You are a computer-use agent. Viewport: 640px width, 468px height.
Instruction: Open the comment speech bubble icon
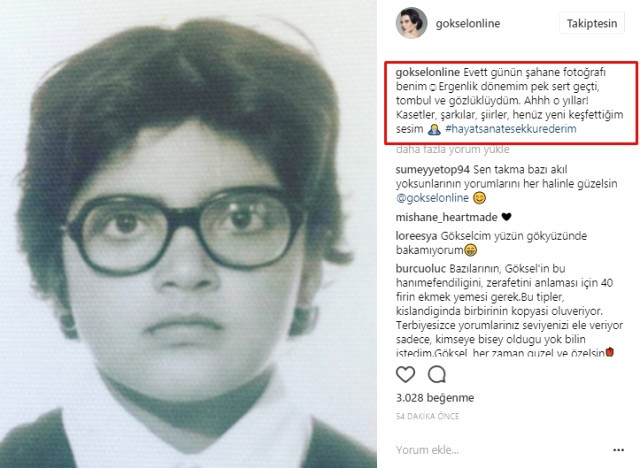coord(436,374)
